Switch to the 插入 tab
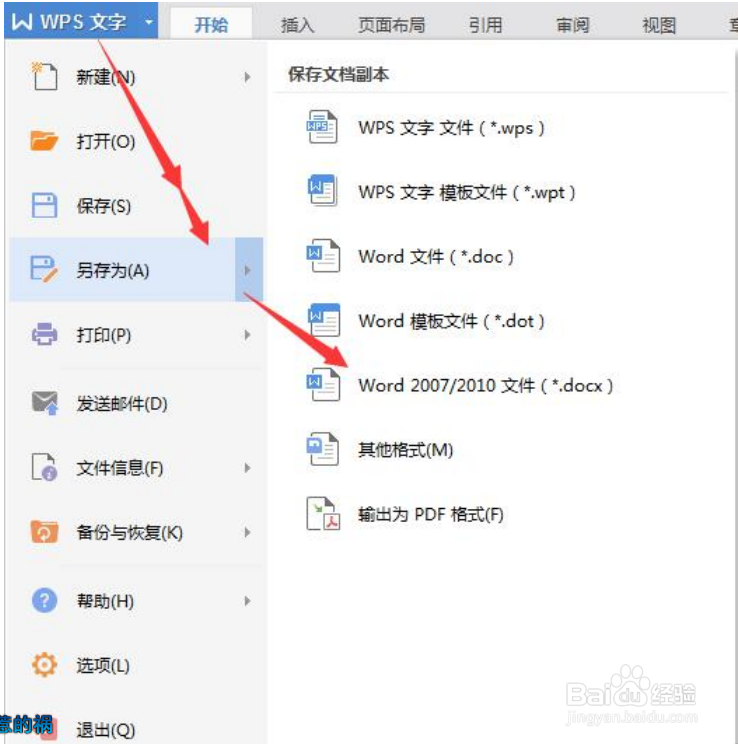Viewport: 738px width, 744px height. tap(297, 25)
